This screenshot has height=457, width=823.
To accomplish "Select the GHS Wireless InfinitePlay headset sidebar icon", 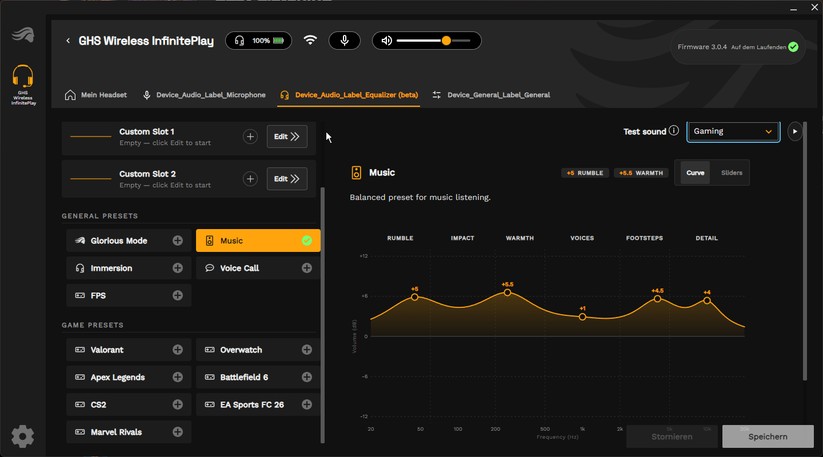I will click(23, 84).
